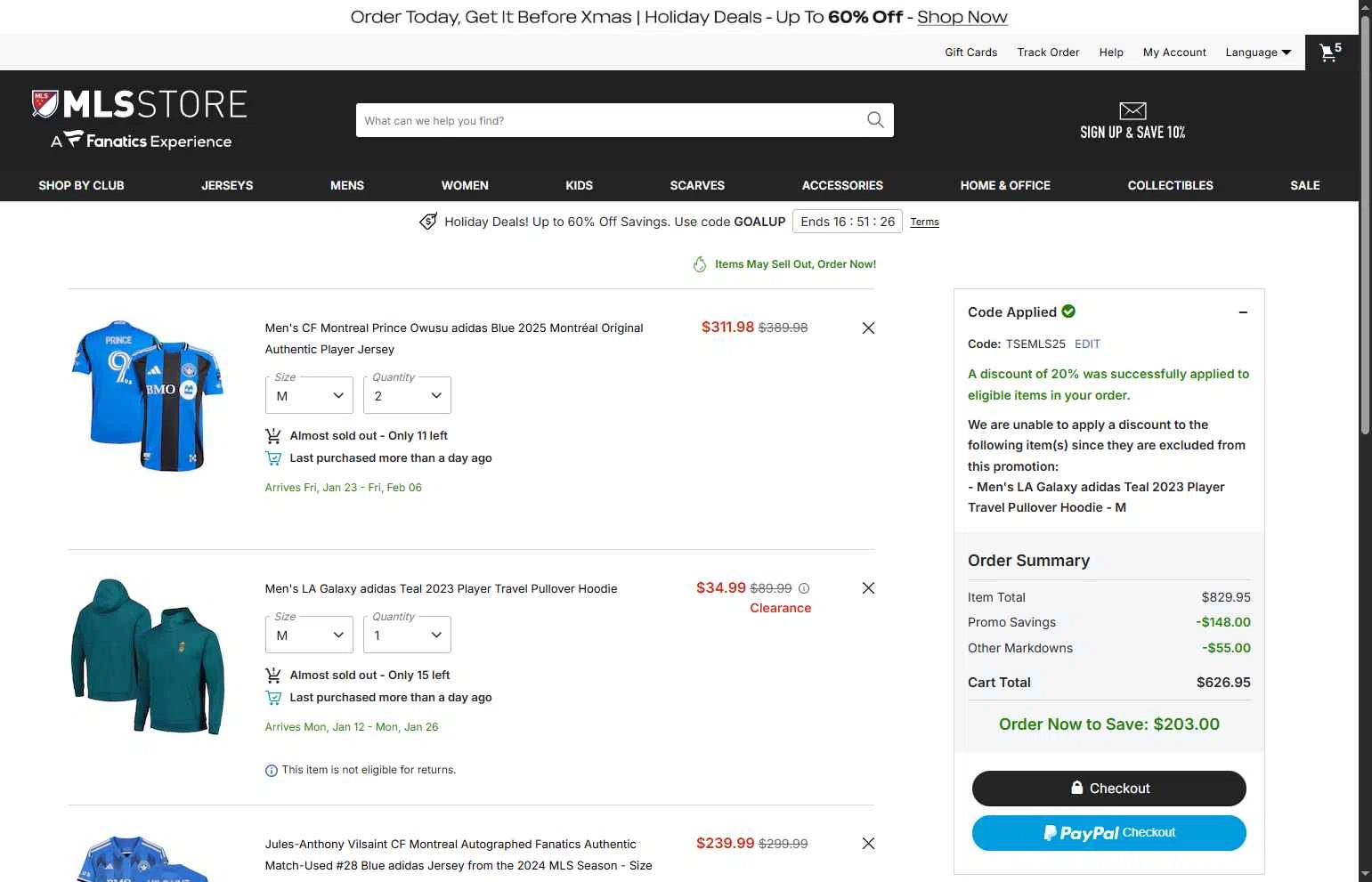Open the Prince Owusu jersey thumbnail
The height and width of the screenshot is (882, 1372).
[x=148, y=395]
